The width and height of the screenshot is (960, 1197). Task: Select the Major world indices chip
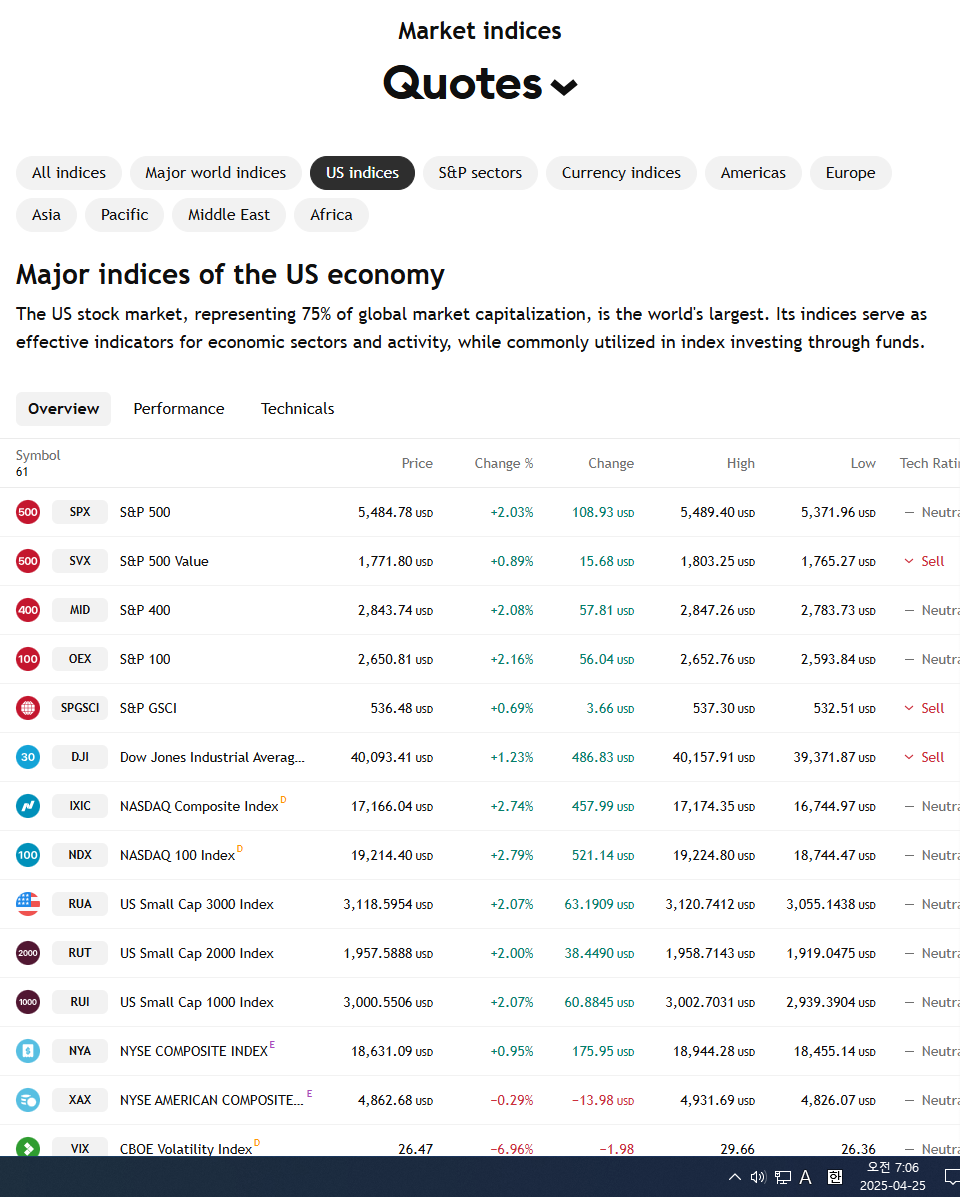click(x=216, y=173)
